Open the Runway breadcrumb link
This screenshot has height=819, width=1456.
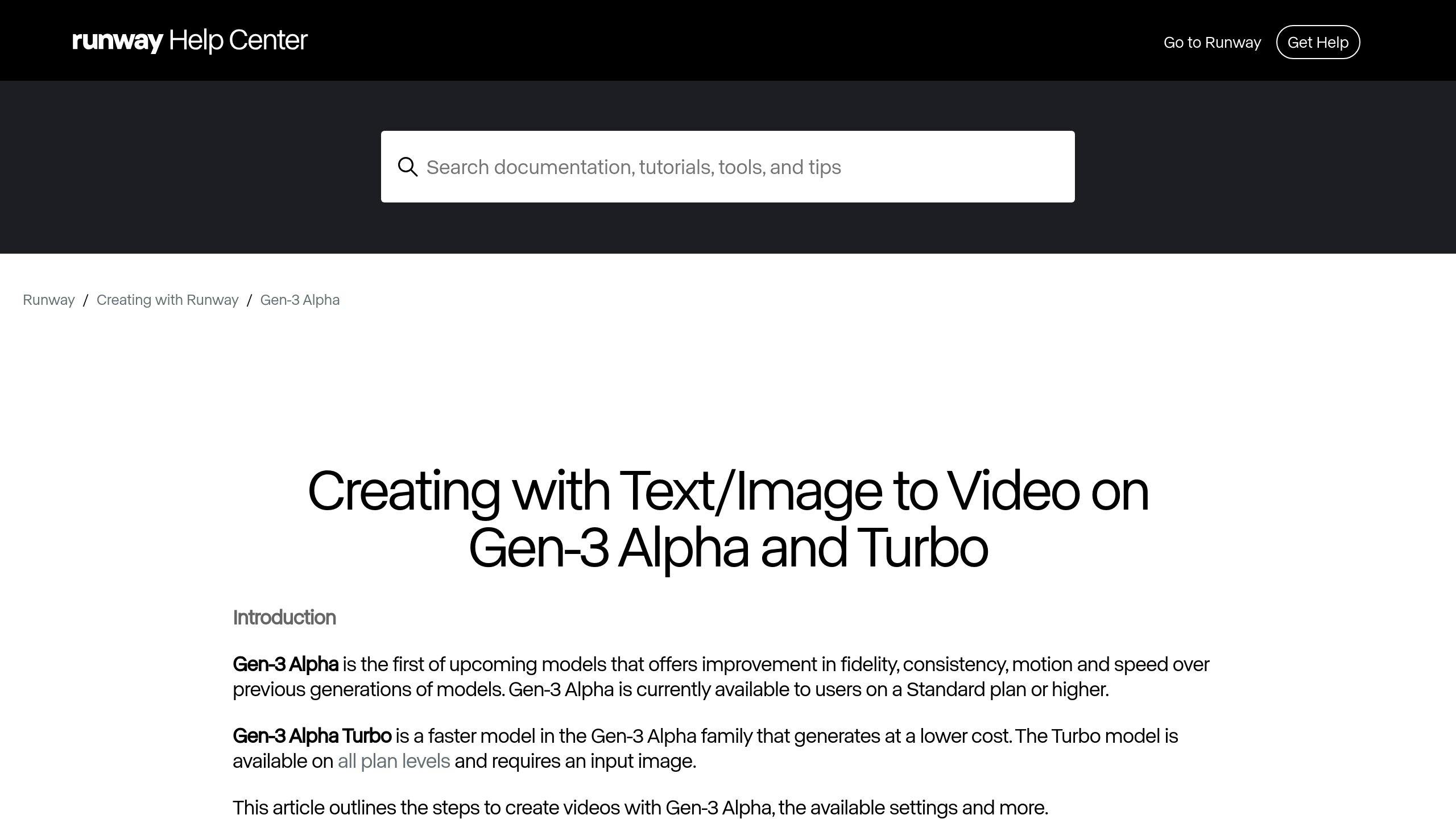coord(48,300)
